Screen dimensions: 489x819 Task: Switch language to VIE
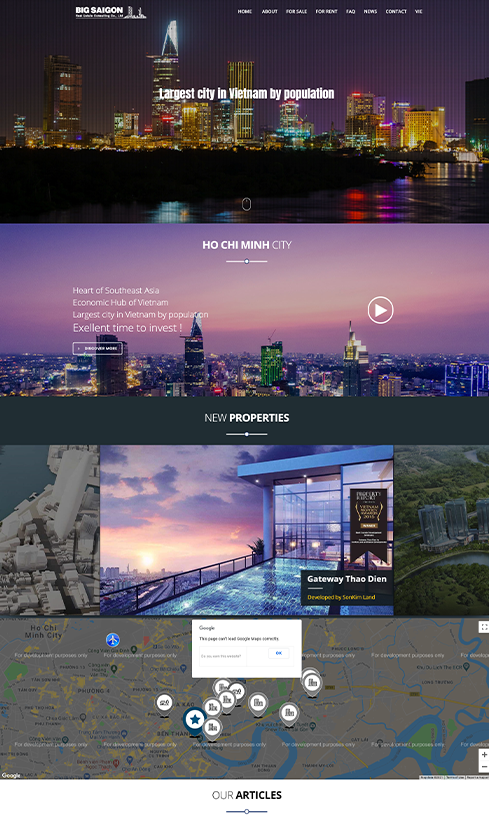coord(418,11)
